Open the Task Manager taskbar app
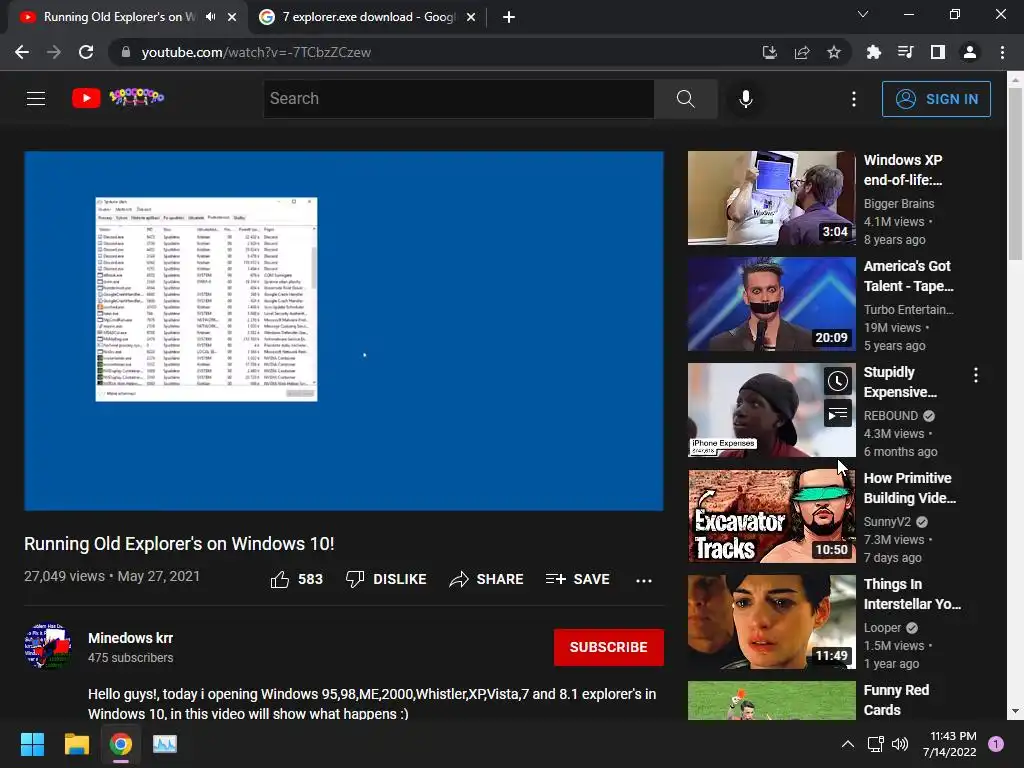This screenshot has width=1024, height=768. (x=165, y=744)
